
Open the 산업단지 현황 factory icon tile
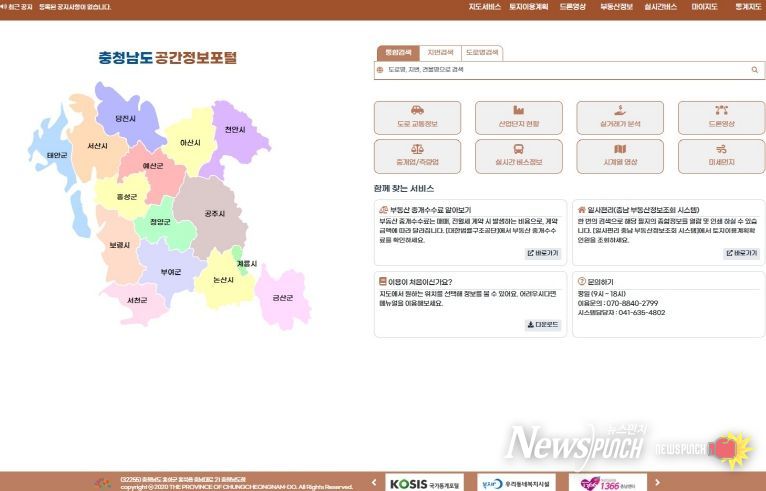click(x=518, y=117)
